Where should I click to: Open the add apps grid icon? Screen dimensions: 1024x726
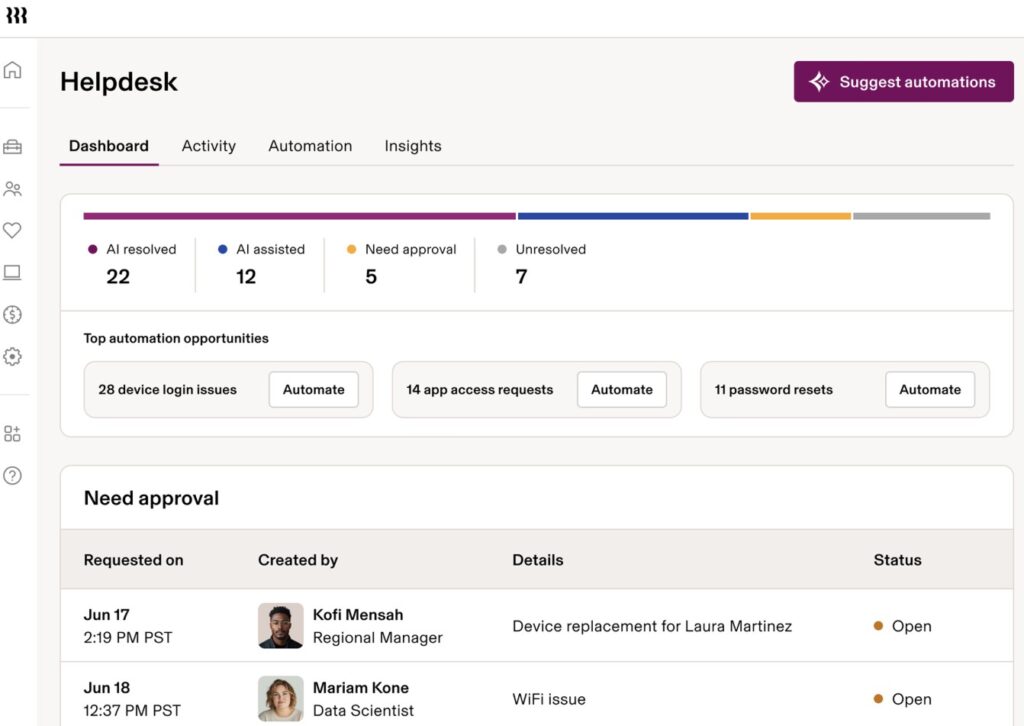[x=12, y=434]
